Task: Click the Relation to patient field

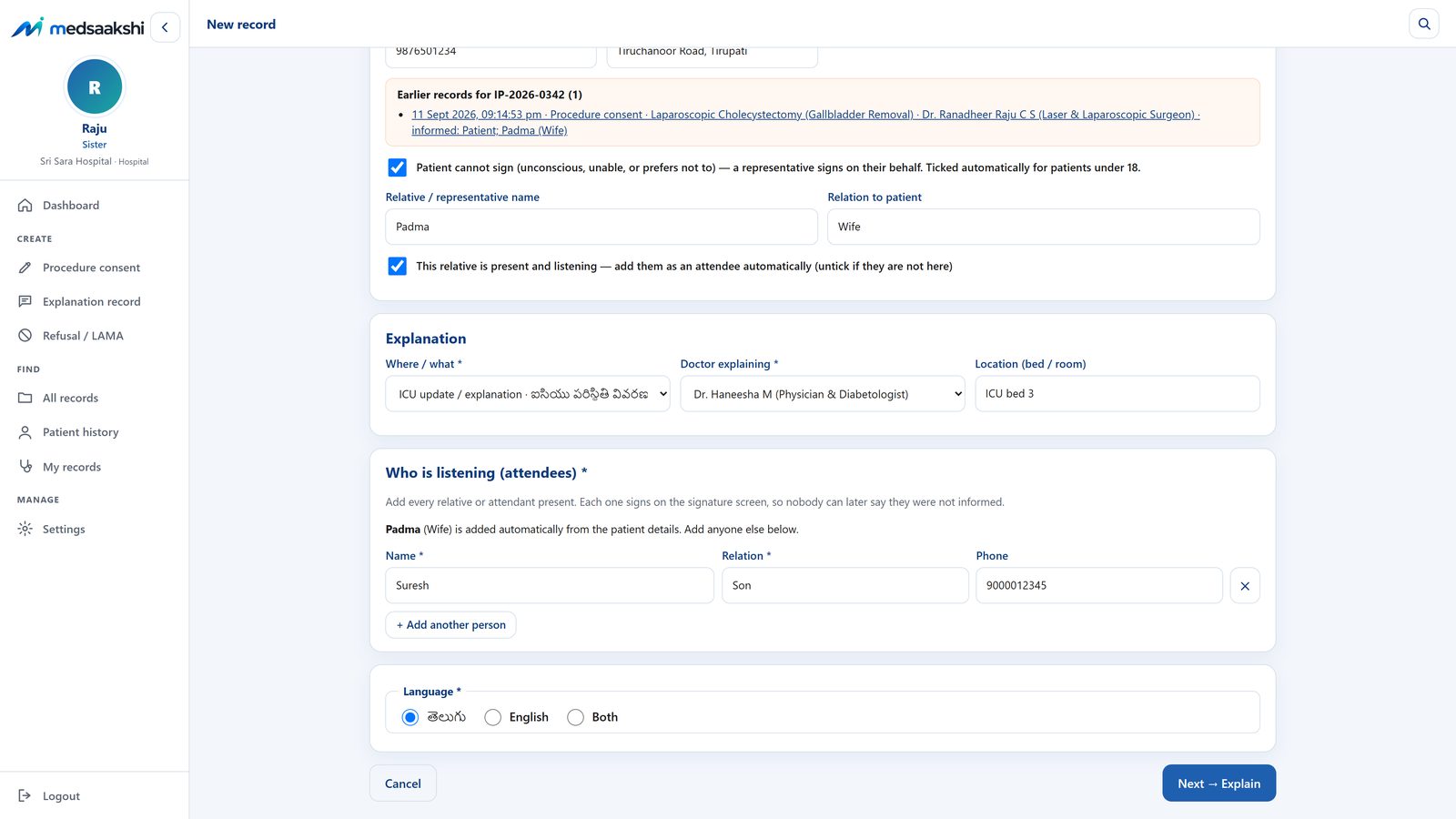Action: (1044, 227)
